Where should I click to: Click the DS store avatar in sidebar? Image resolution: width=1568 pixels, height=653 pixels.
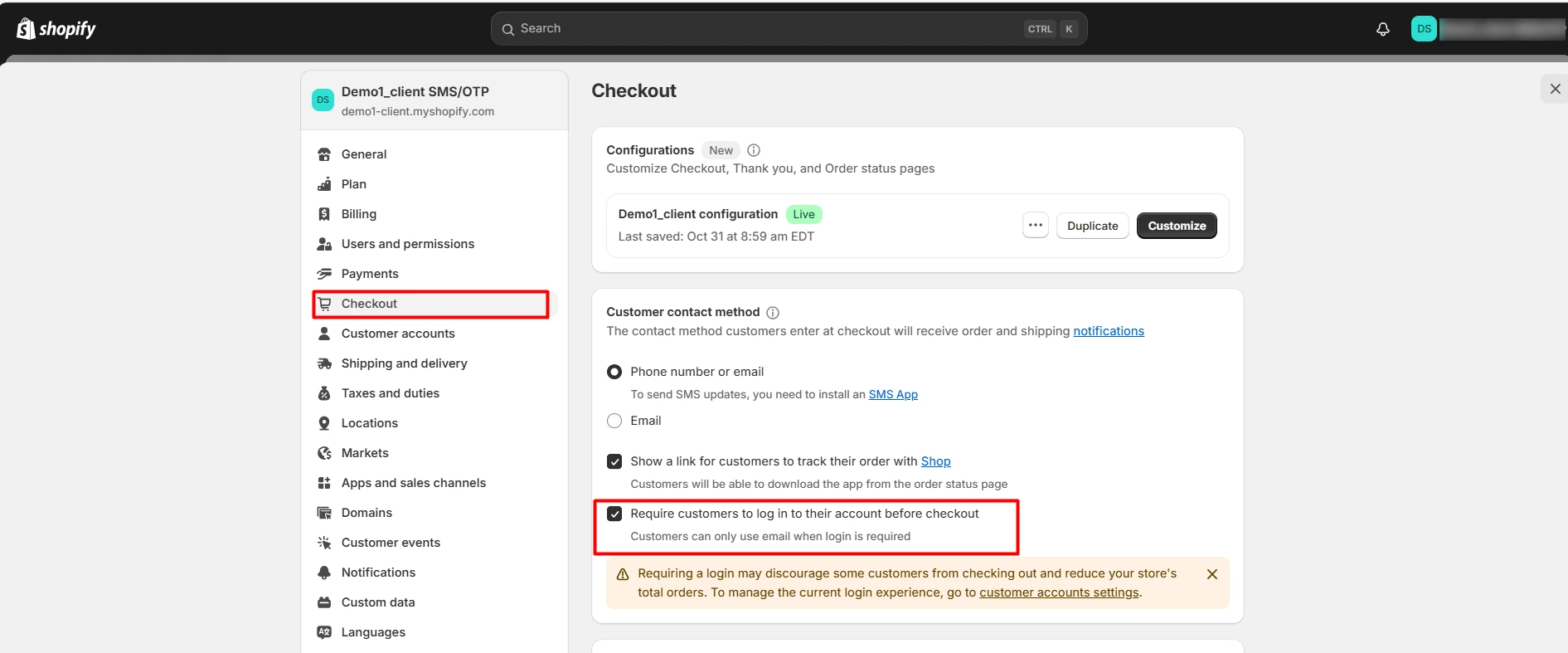323,100
